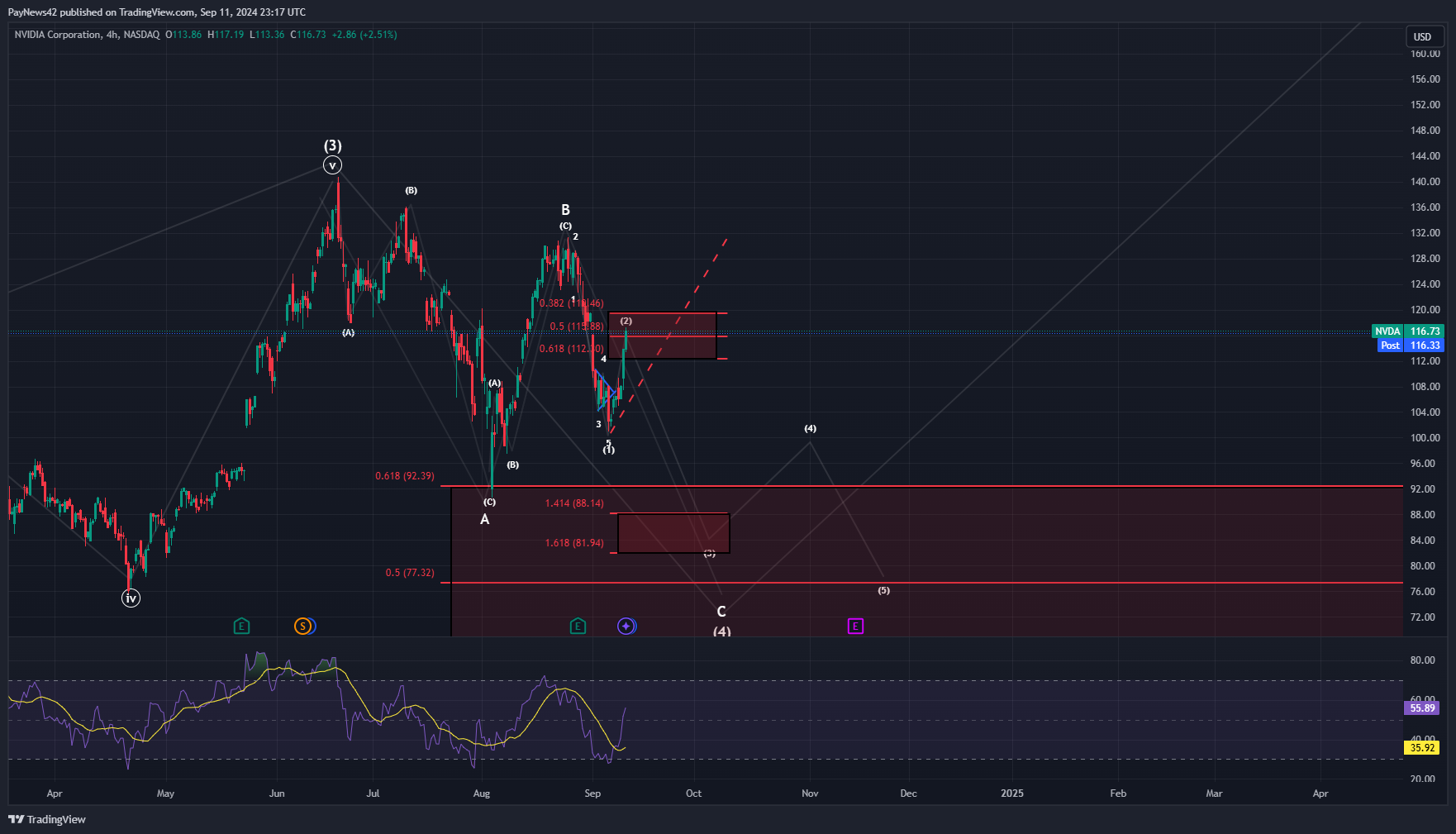Select the 0.5 (77.32) Fibonacci label
This screenshot has height=834, width=1456.
410,572
